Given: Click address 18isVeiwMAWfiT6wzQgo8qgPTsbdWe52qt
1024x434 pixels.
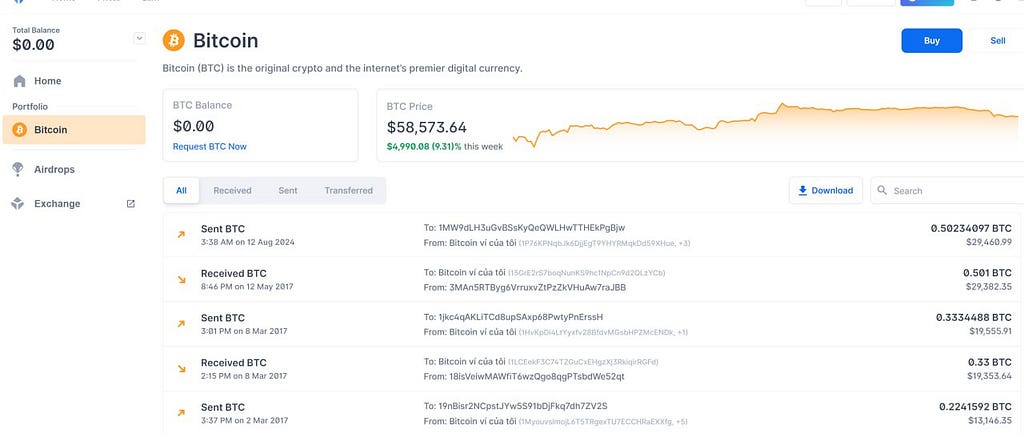Looking at the screenshot, I should point(536,377).
